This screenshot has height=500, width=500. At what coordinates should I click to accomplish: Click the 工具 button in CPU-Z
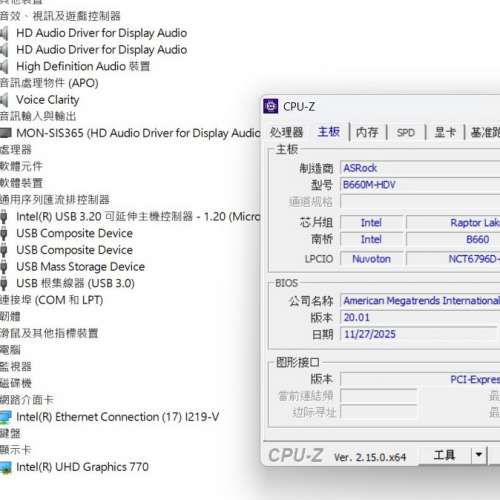[x=444, y=455]
